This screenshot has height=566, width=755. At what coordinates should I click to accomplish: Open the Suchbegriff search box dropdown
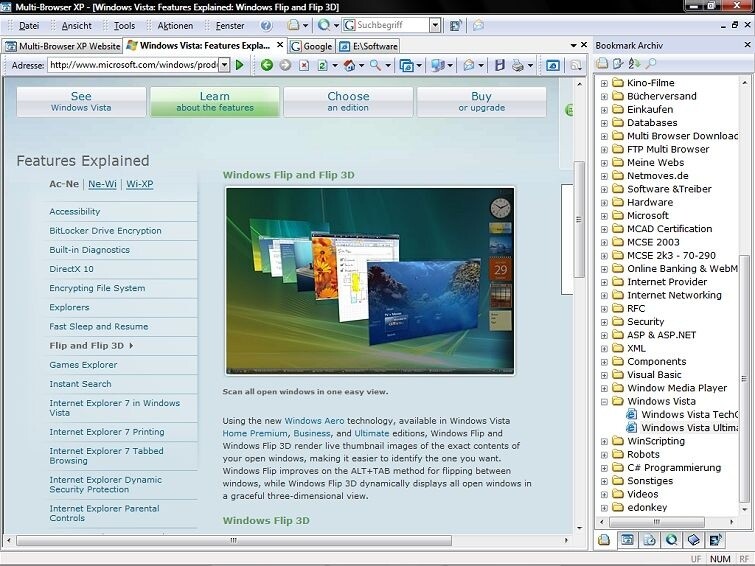point(435,25)
